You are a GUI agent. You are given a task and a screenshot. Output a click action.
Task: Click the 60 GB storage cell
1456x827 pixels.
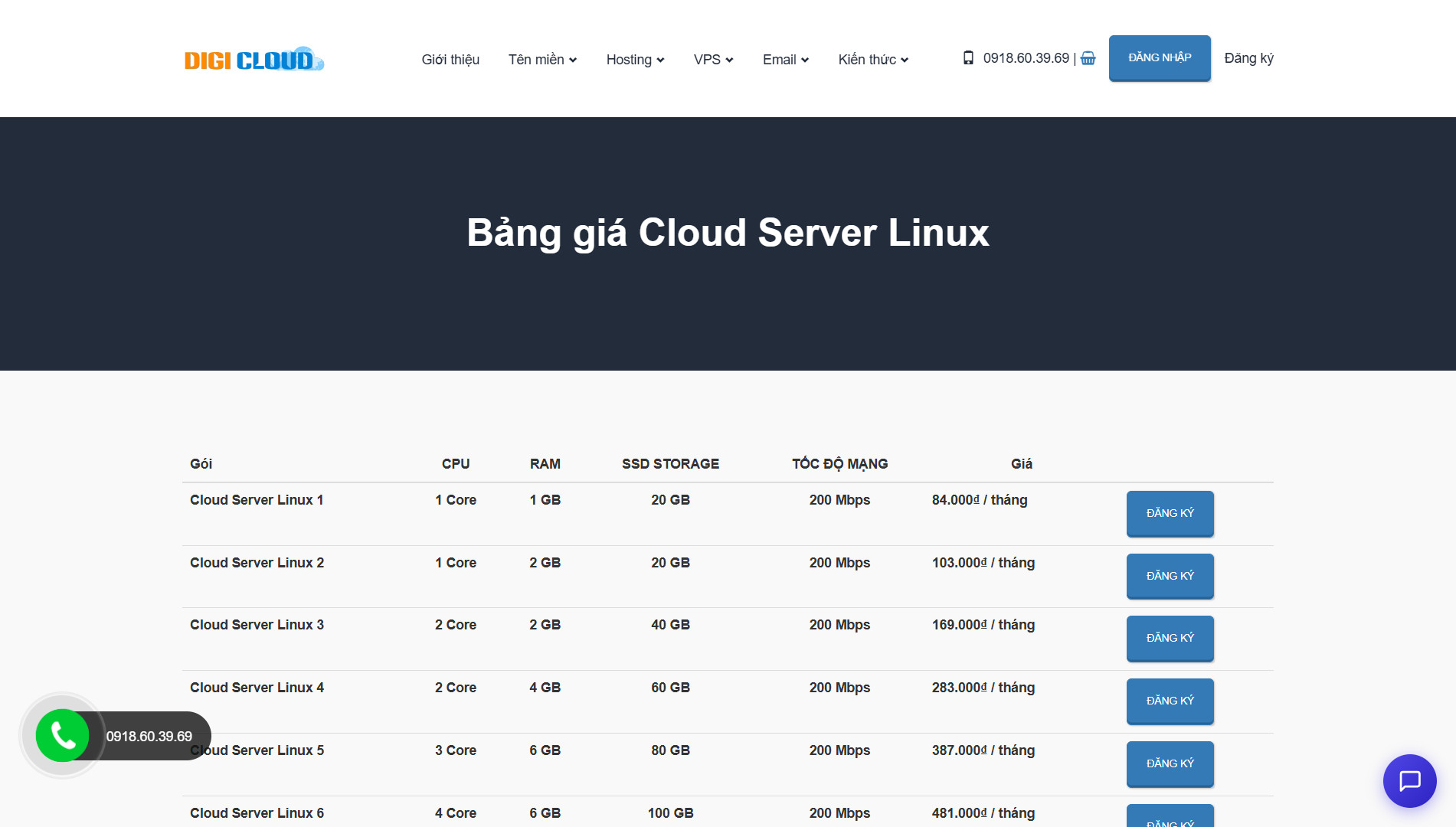(670, 688)
